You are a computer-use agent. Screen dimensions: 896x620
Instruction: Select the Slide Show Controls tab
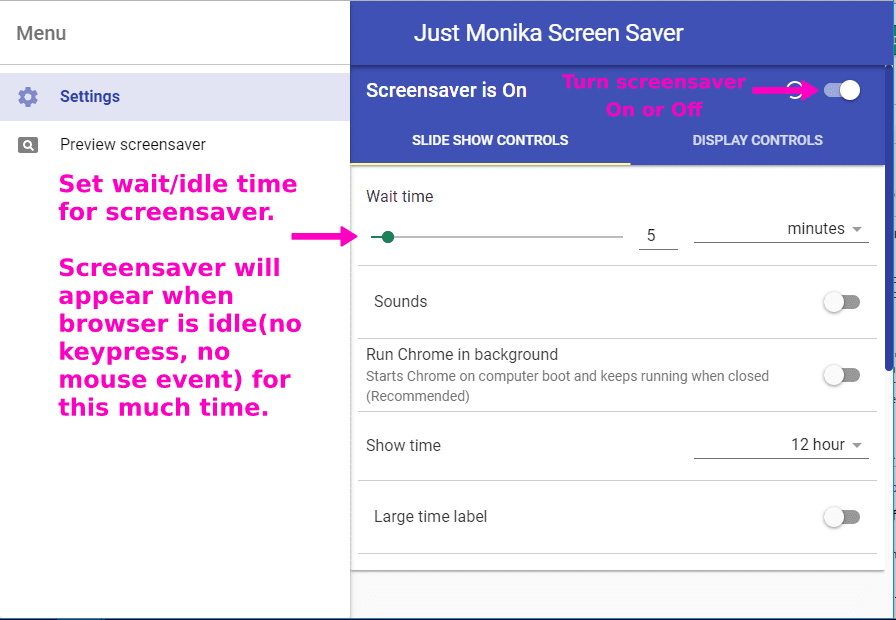coord(489,140)
